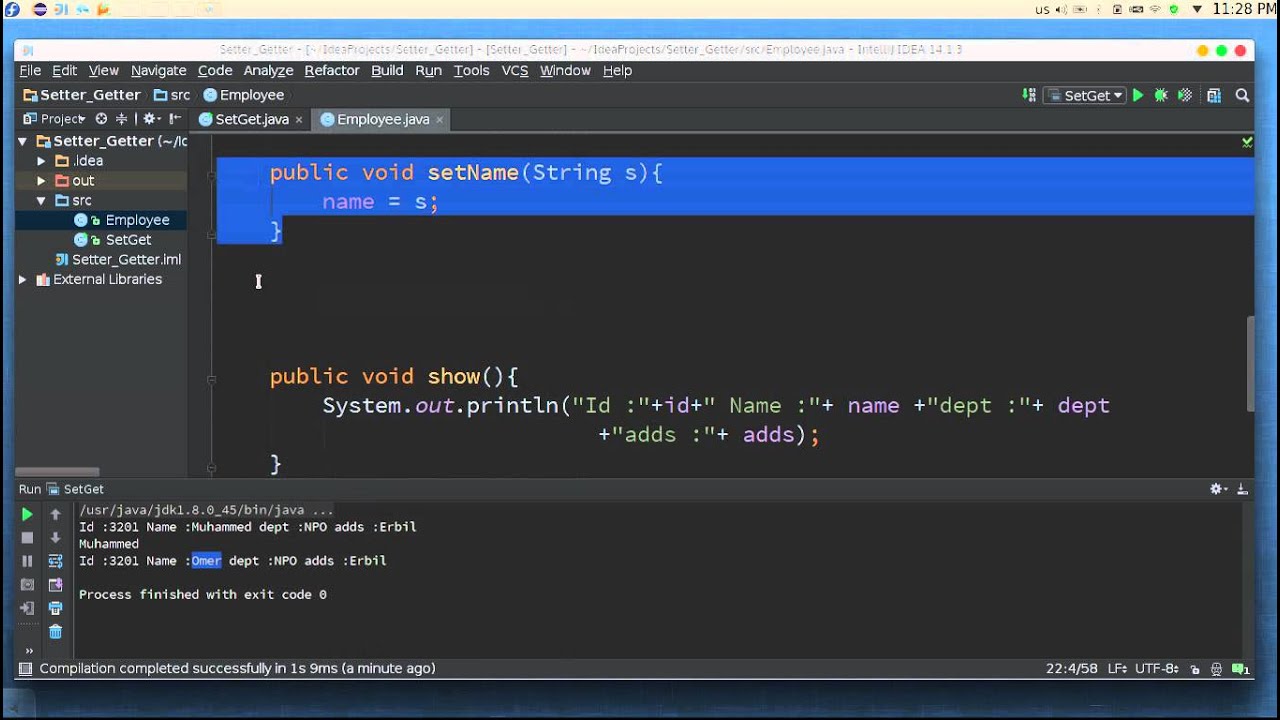
Task: Click collapse all icon in Project panel
Action: [x=122, y=119]
